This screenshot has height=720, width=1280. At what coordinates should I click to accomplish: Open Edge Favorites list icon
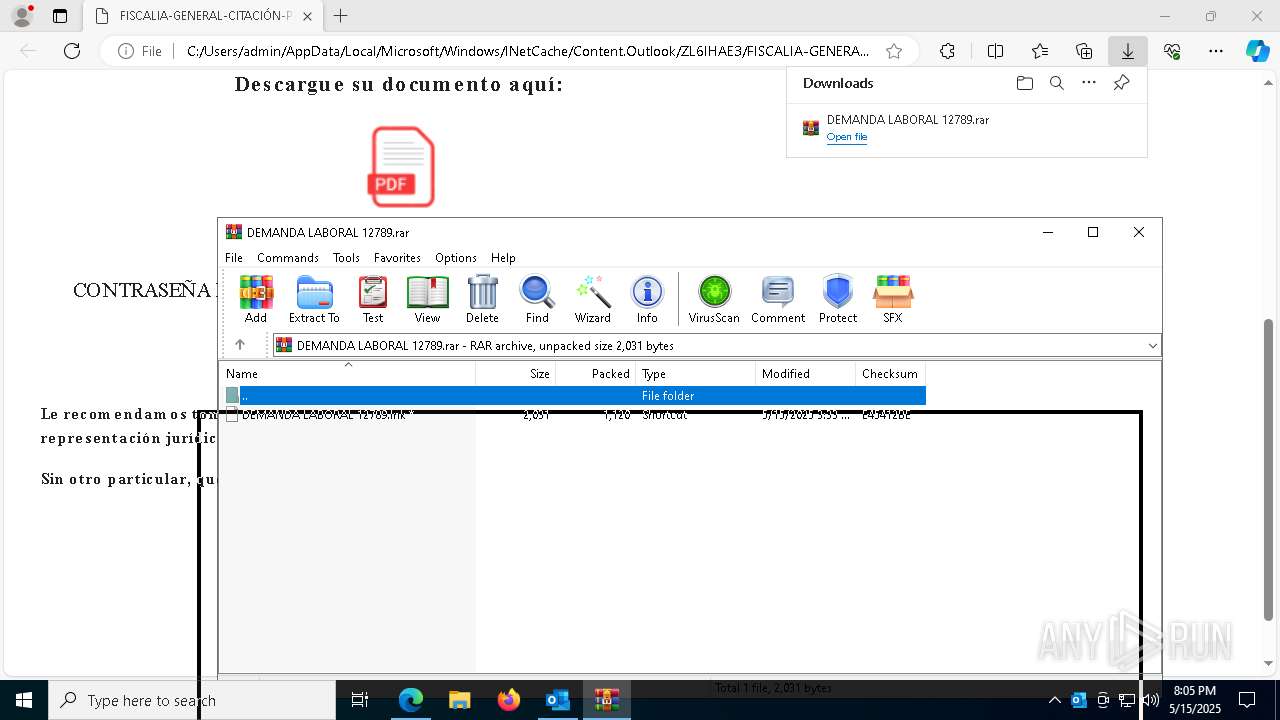pos(1040,51)
